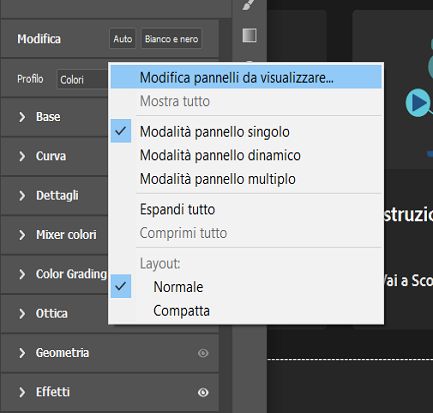Expand the Effetti panel
The image size is (433, 413).
click(22, 392)
